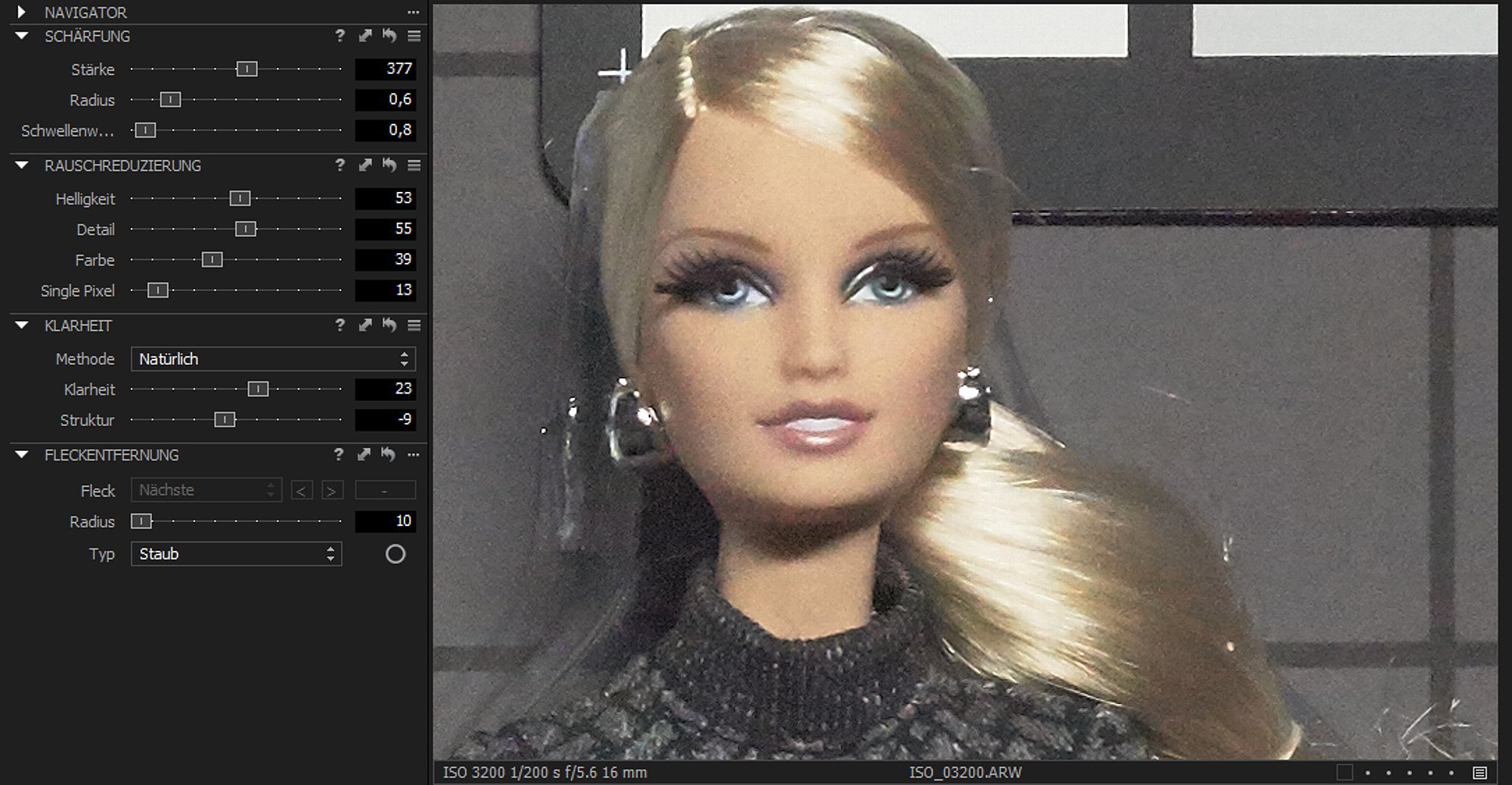Image resolution: width=1512 pixels, height=785 pixels.
Task: Click help icon in Fleckentfernung panel
Action: tap(339, 454)
